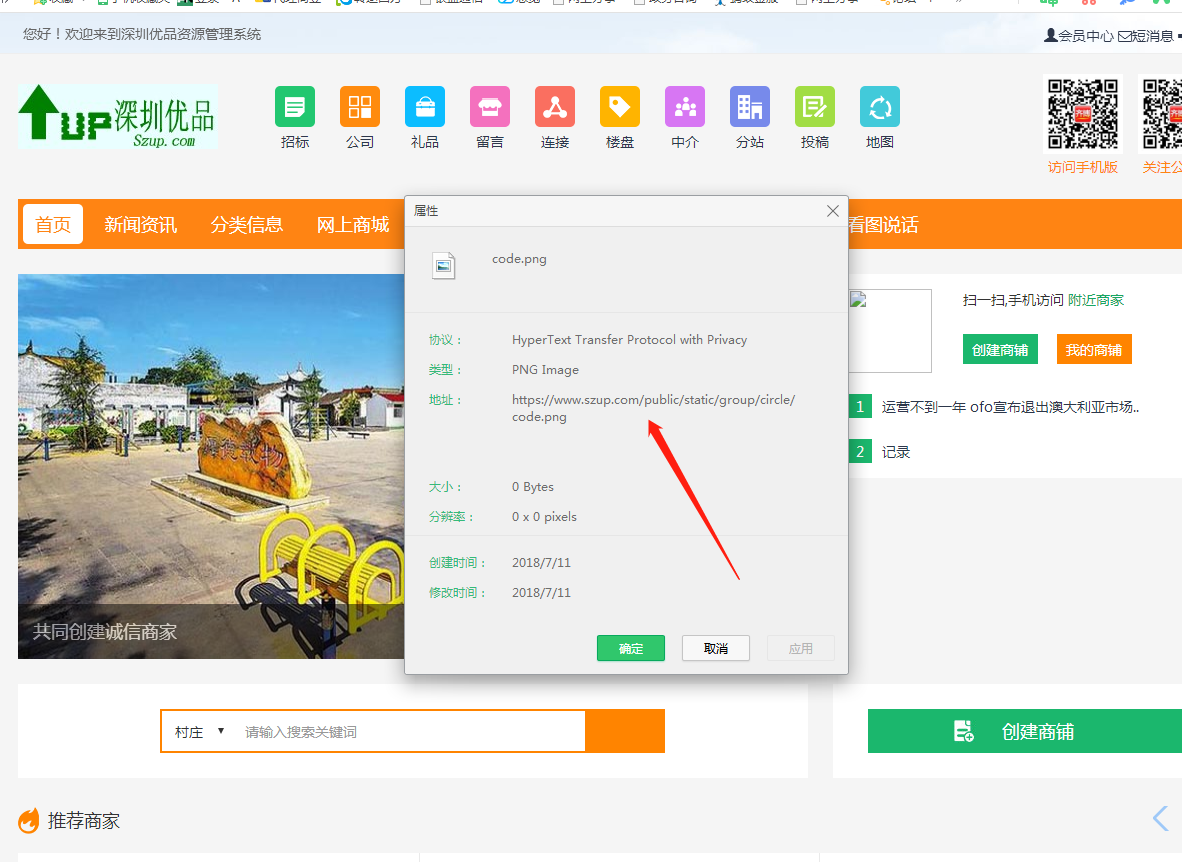
Task: Open the 楼盘 yellow tag icon
Action: click(x=620, y=107)
